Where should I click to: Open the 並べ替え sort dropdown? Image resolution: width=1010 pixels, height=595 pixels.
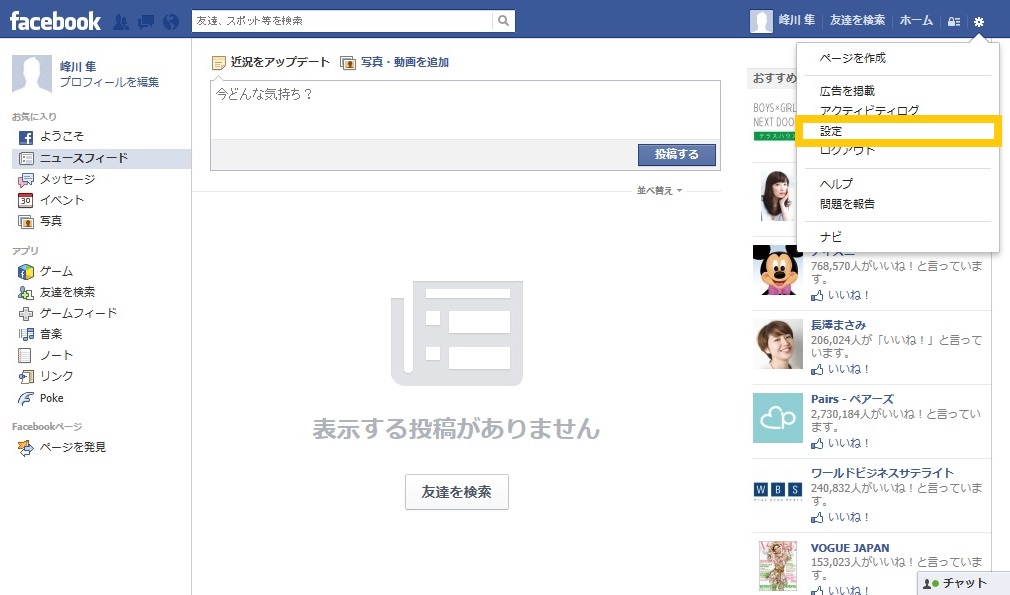659,191
